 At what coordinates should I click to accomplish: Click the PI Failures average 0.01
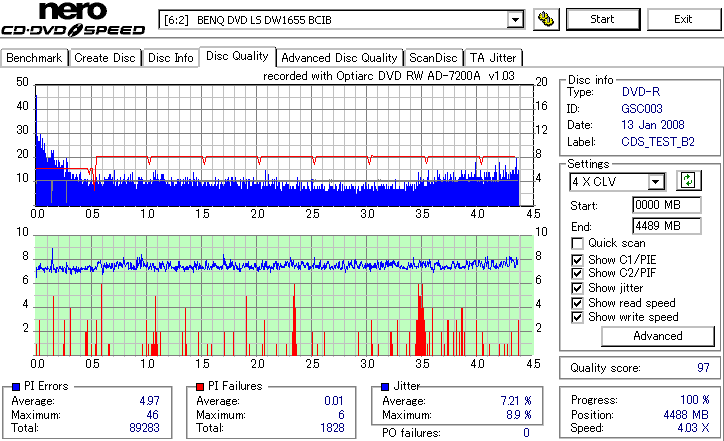click(334, 401)
